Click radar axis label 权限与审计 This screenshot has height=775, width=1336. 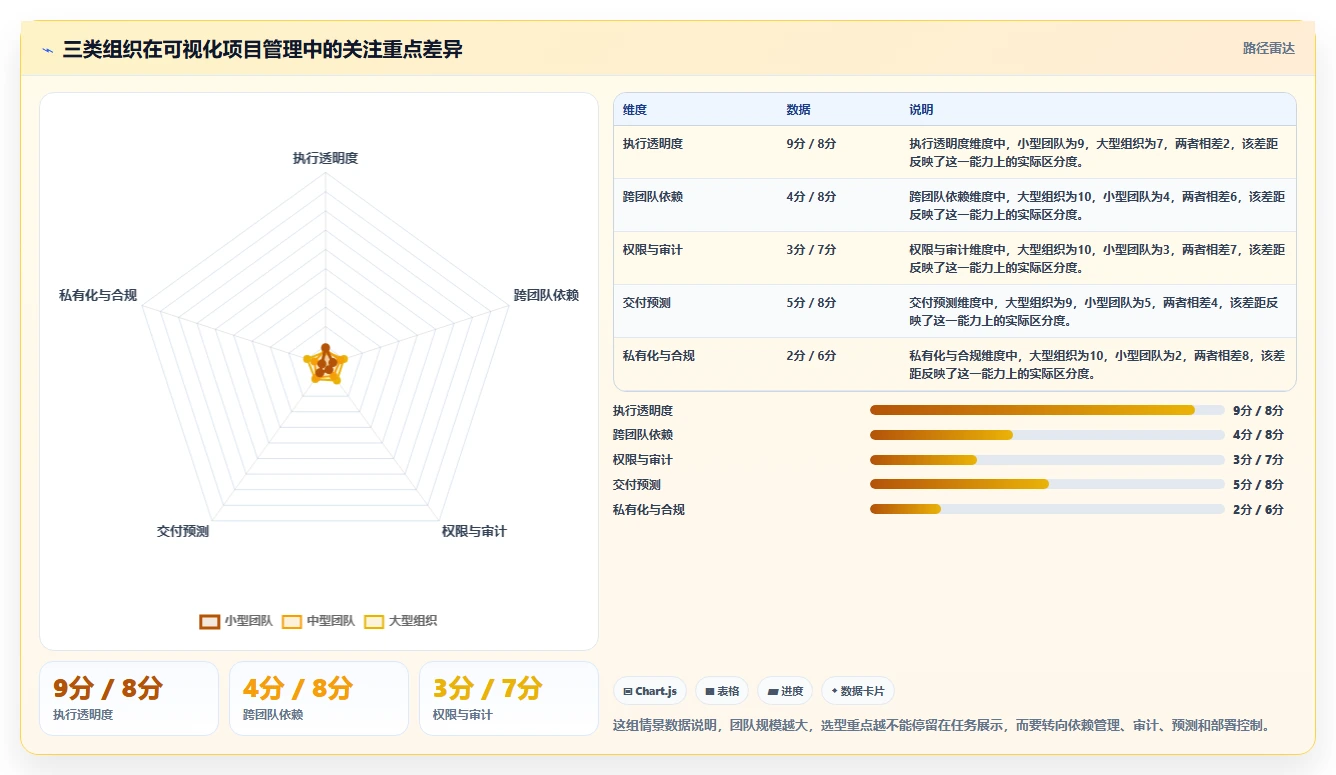pos(474,531)
